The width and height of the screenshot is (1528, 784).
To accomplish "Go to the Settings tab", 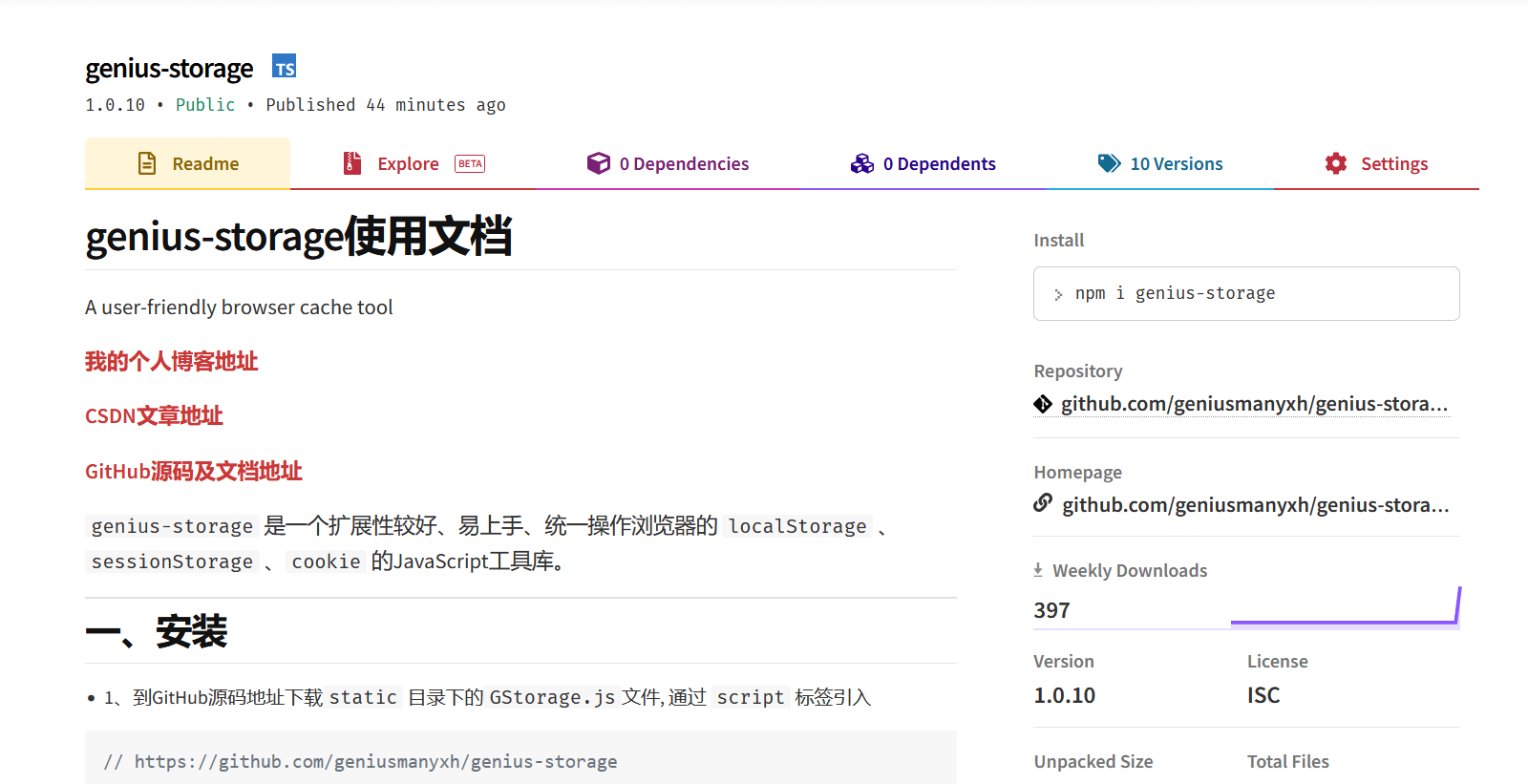I will (1376, 163).
